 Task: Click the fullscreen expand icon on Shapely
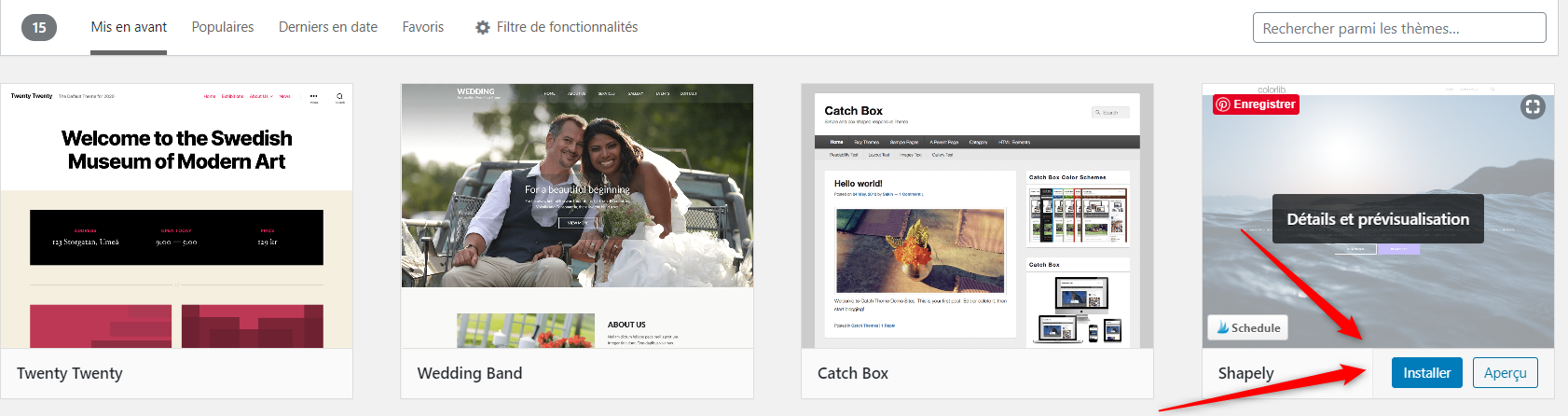click(x=1533, y=106)
